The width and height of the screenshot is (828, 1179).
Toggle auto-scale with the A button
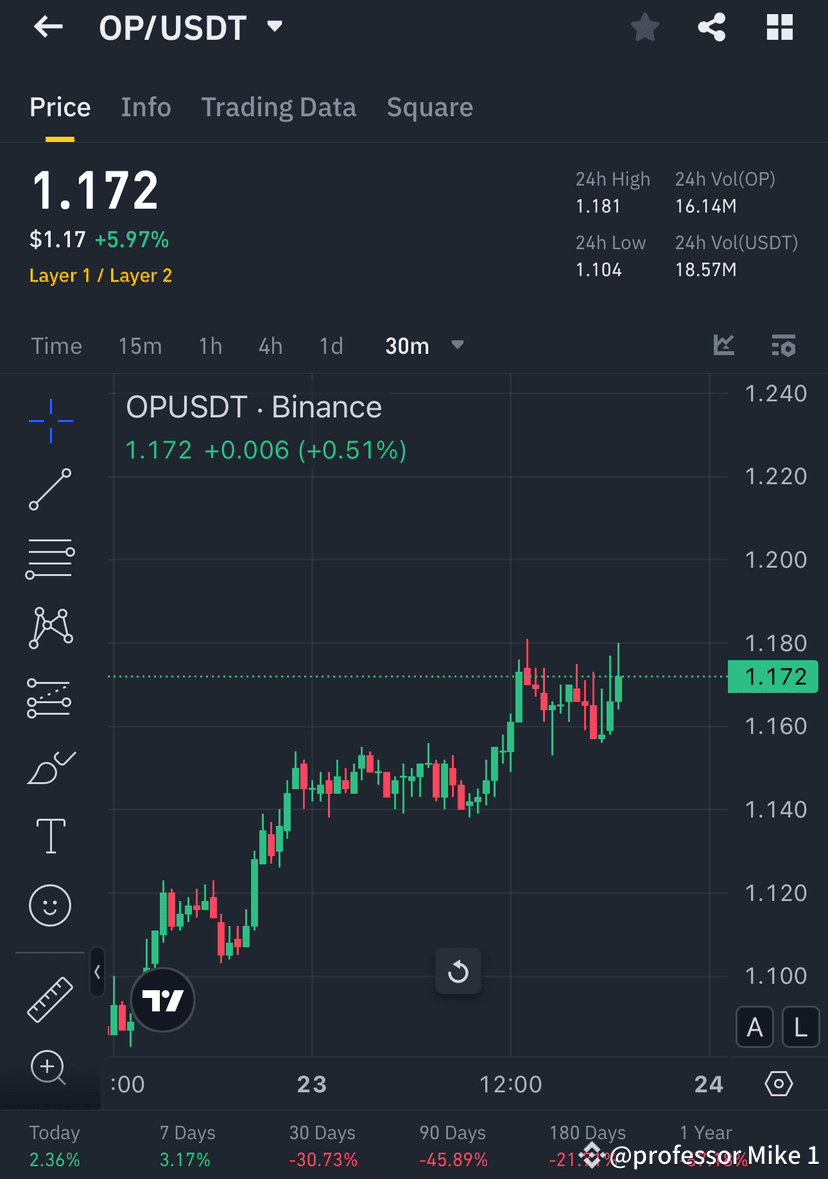pyautogui.click(x=755, y=1027)
